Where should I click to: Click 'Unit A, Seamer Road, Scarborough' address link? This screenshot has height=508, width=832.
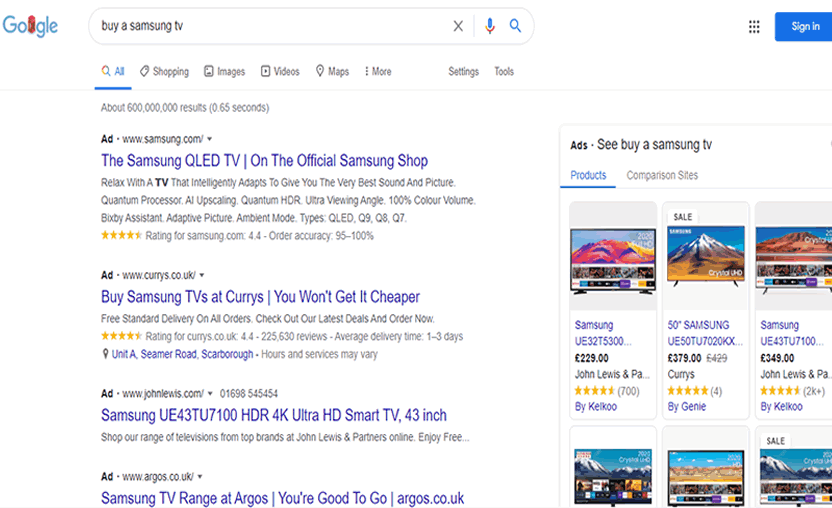(x=182, y=354)
